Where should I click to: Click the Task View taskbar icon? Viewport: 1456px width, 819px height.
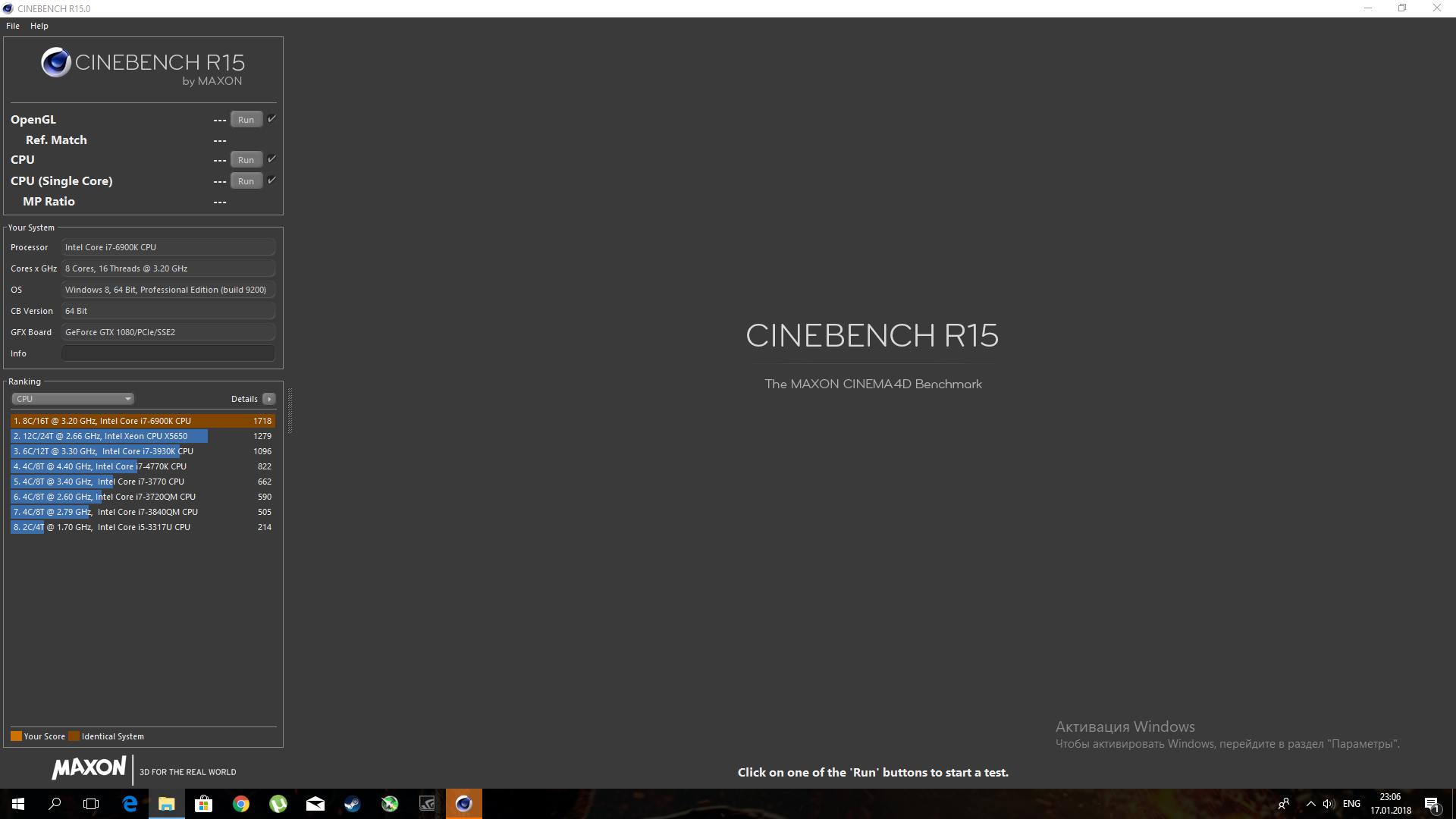pos(91,804)
